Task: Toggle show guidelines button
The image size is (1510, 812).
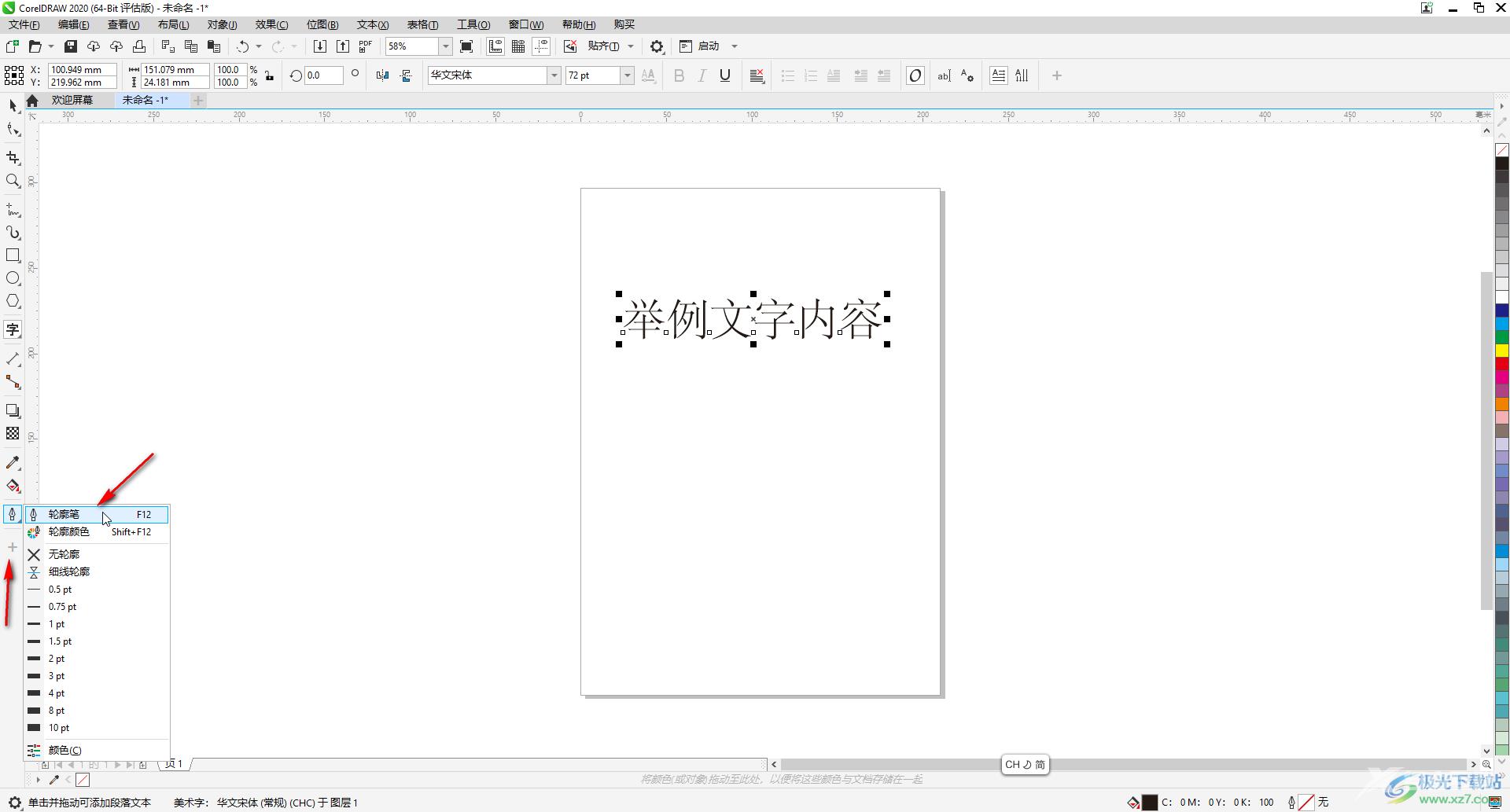Action: tap(541, 46)
